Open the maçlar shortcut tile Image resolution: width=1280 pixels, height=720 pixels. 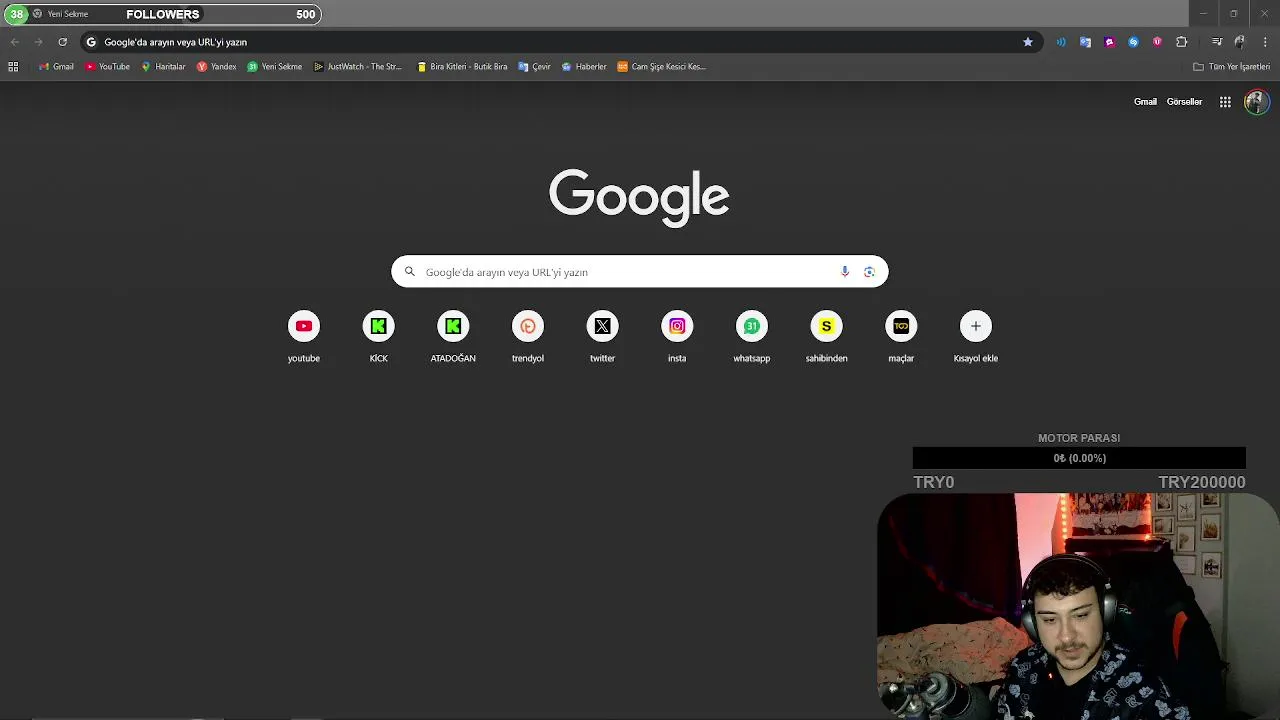[901, 337]
